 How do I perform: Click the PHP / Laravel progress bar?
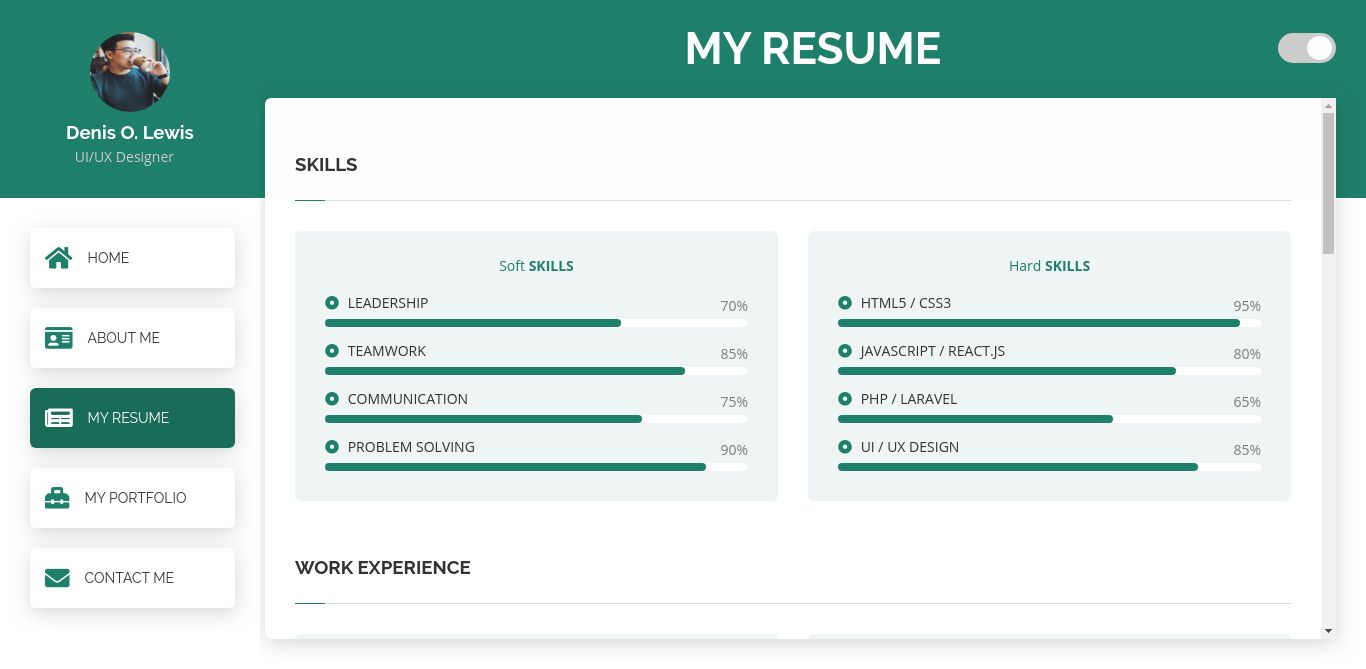pyautogui.click(x=1049, y=419)
